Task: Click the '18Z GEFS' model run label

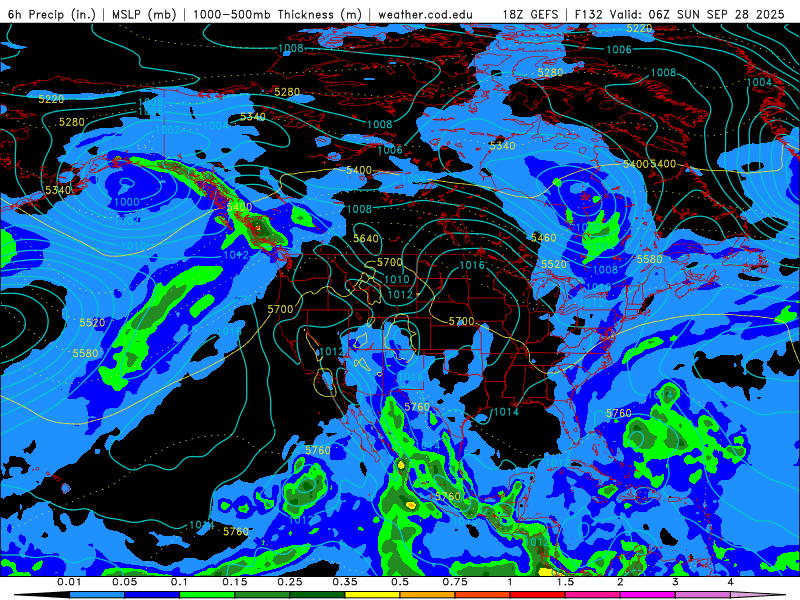Action: (530, 14)
